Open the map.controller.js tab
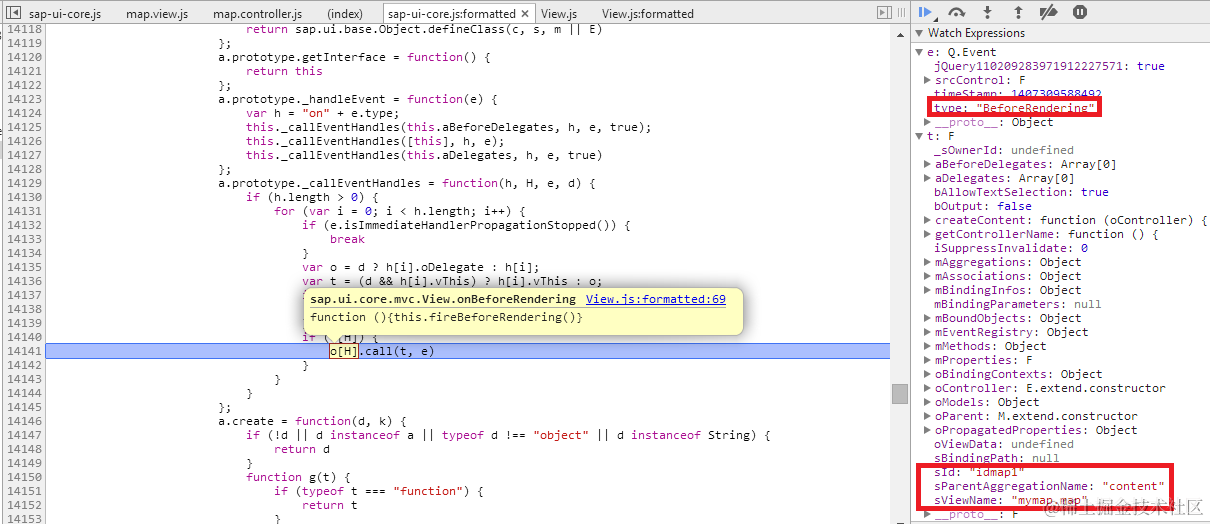 (258, 14)
